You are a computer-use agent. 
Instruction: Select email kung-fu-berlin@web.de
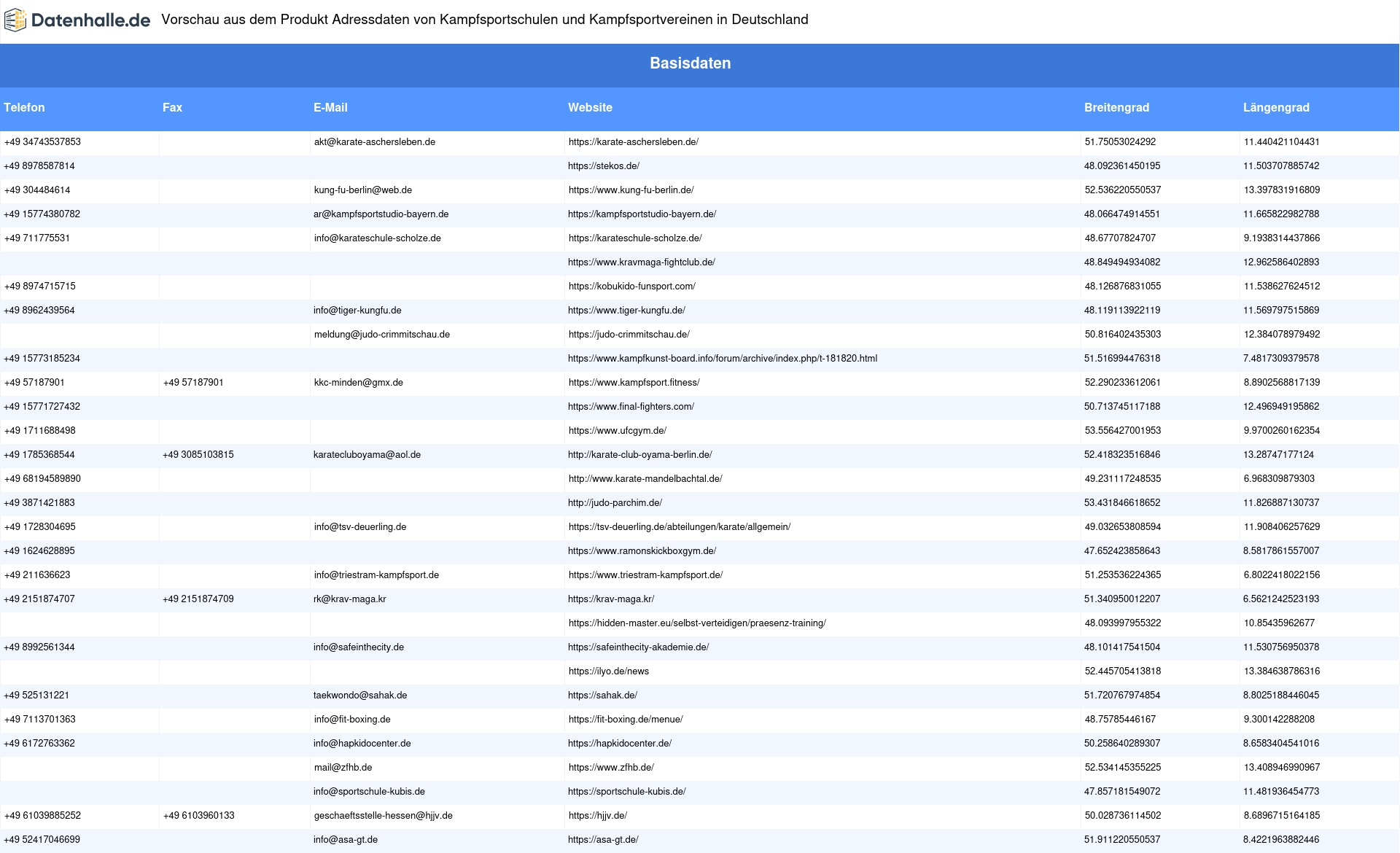(x=363, y=190)
